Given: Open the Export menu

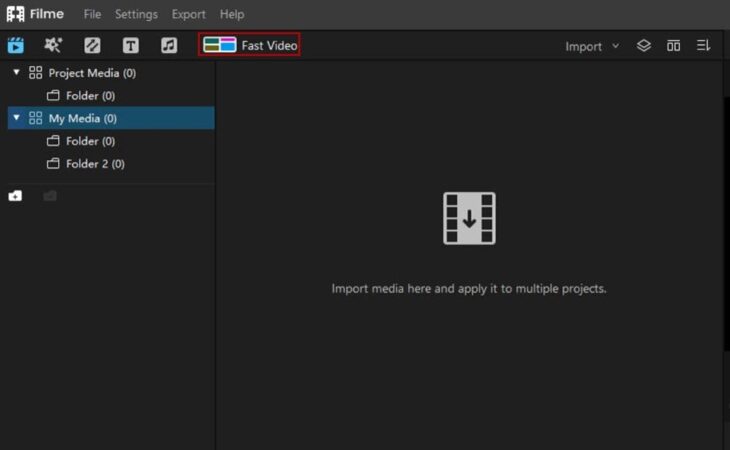Looking at the screenshot, I should [x=188, y=14].
